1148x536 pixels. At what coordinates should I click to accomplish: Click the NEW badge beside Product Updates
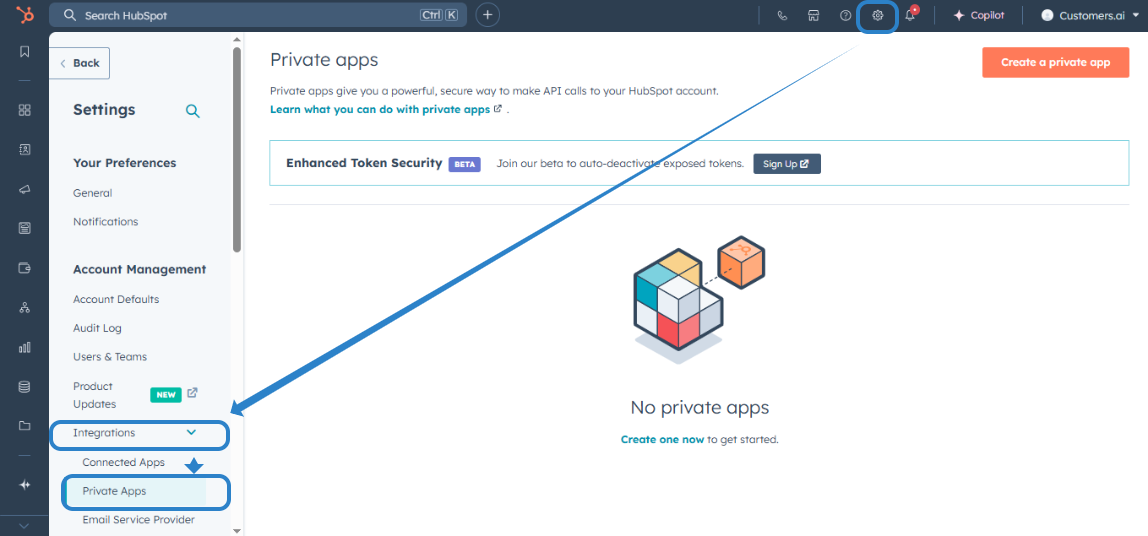166,395
